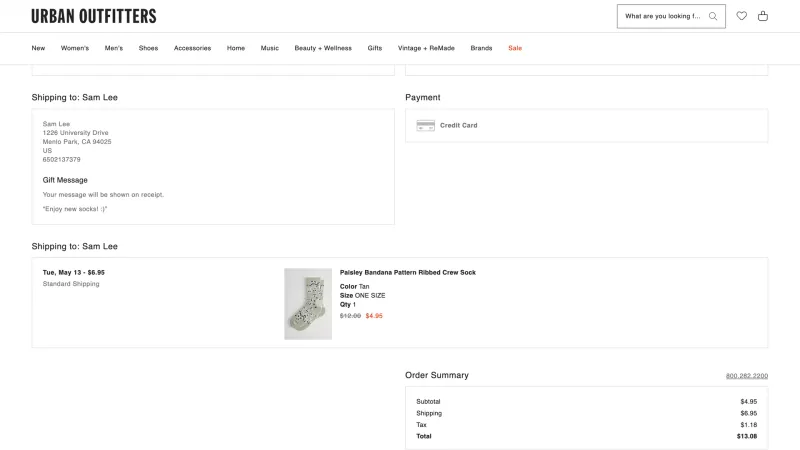The image size is (800, 450).
Task: Click the credit card icon
Action: 426,126
